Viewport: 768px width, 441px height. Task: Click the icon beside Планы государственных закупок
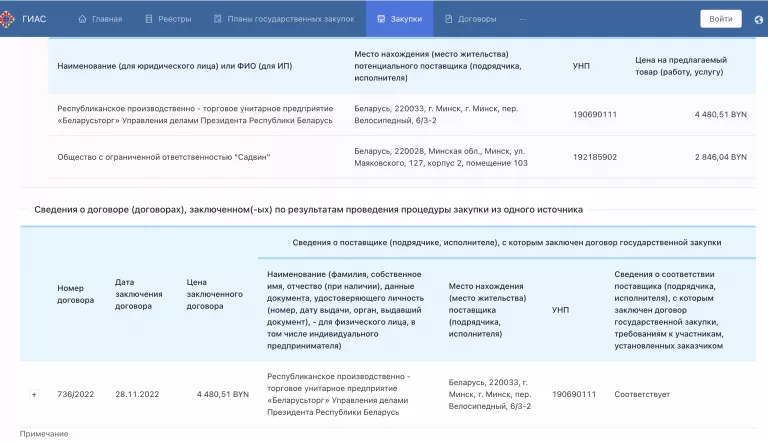click(216, 19)
